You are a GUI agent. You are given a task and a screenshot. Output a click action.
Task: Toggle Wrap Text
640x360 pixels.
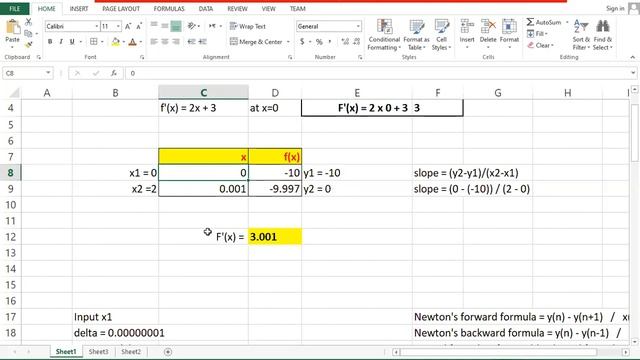tap(247, 26)
